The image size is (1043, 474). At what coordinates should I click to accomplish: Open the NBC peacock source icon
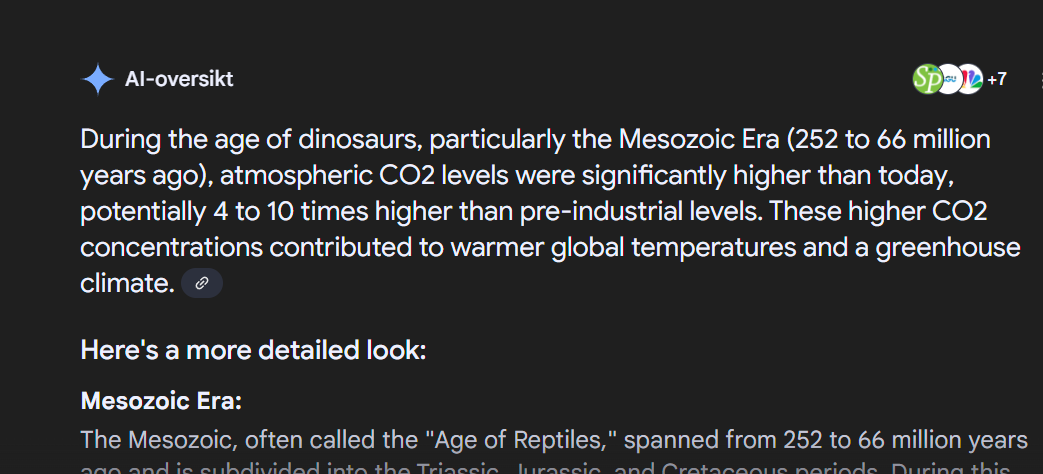point(969,80)
